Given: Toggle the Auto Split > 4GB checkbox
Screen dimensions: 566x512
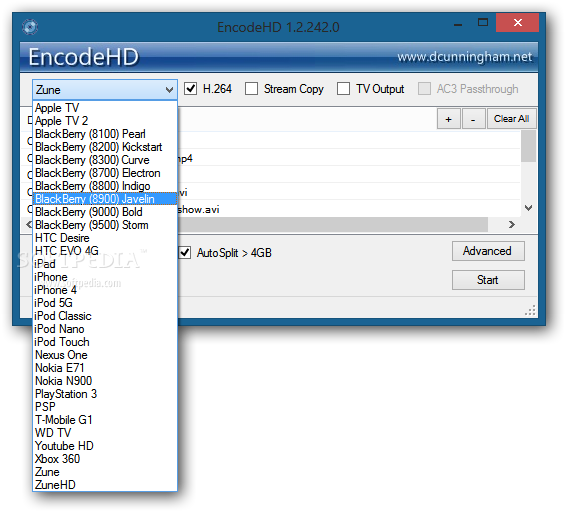Looking at the screenshot, I should (184, 252).
